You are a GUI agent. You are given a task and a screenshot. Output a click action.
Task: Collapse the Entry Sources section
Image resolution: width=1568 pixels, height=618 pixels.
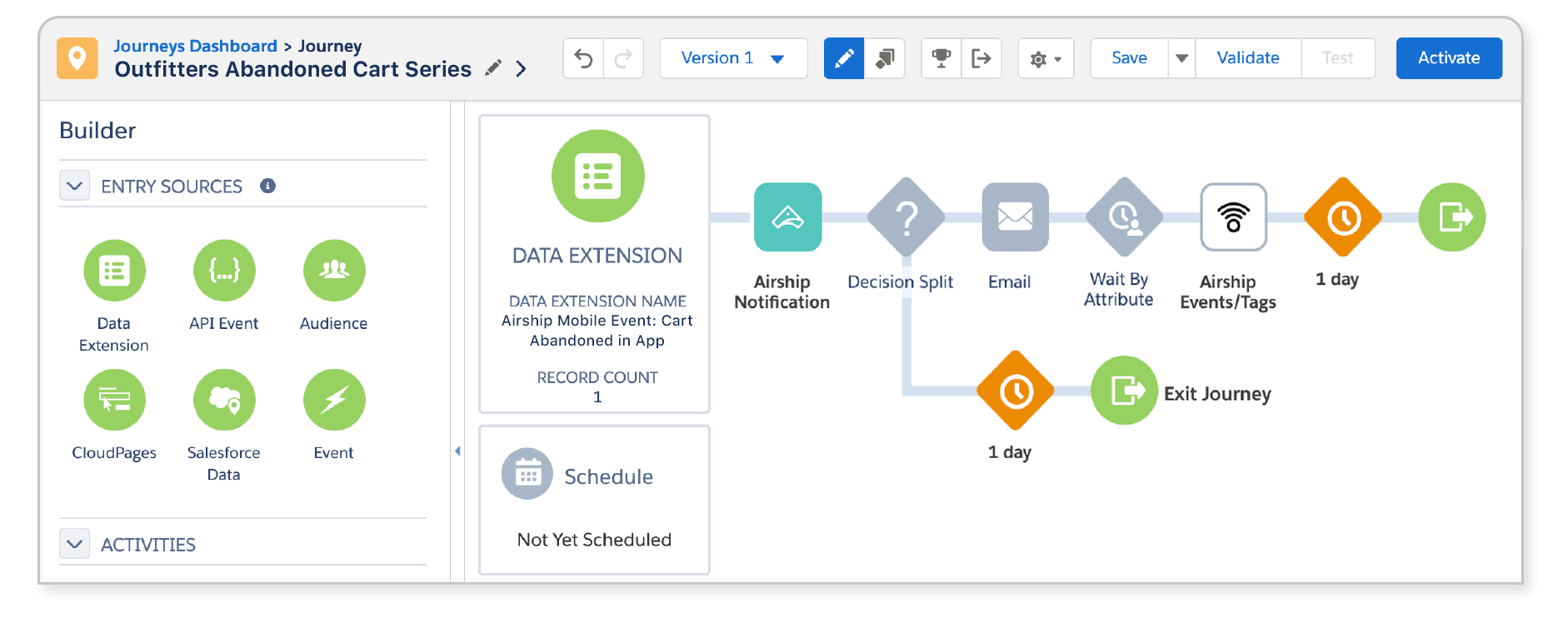coord(75,186)
